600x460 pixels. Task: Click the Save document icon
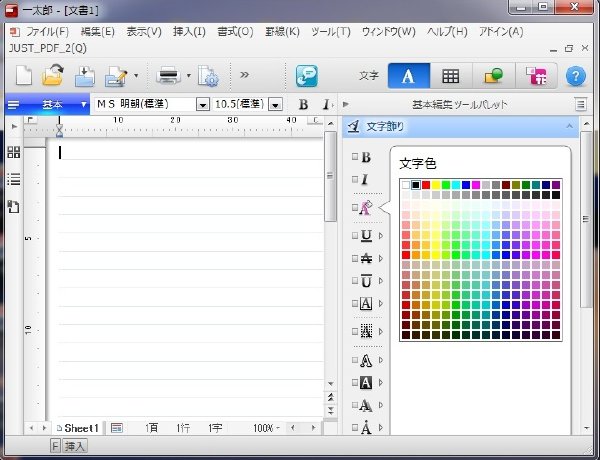[85, 76]
